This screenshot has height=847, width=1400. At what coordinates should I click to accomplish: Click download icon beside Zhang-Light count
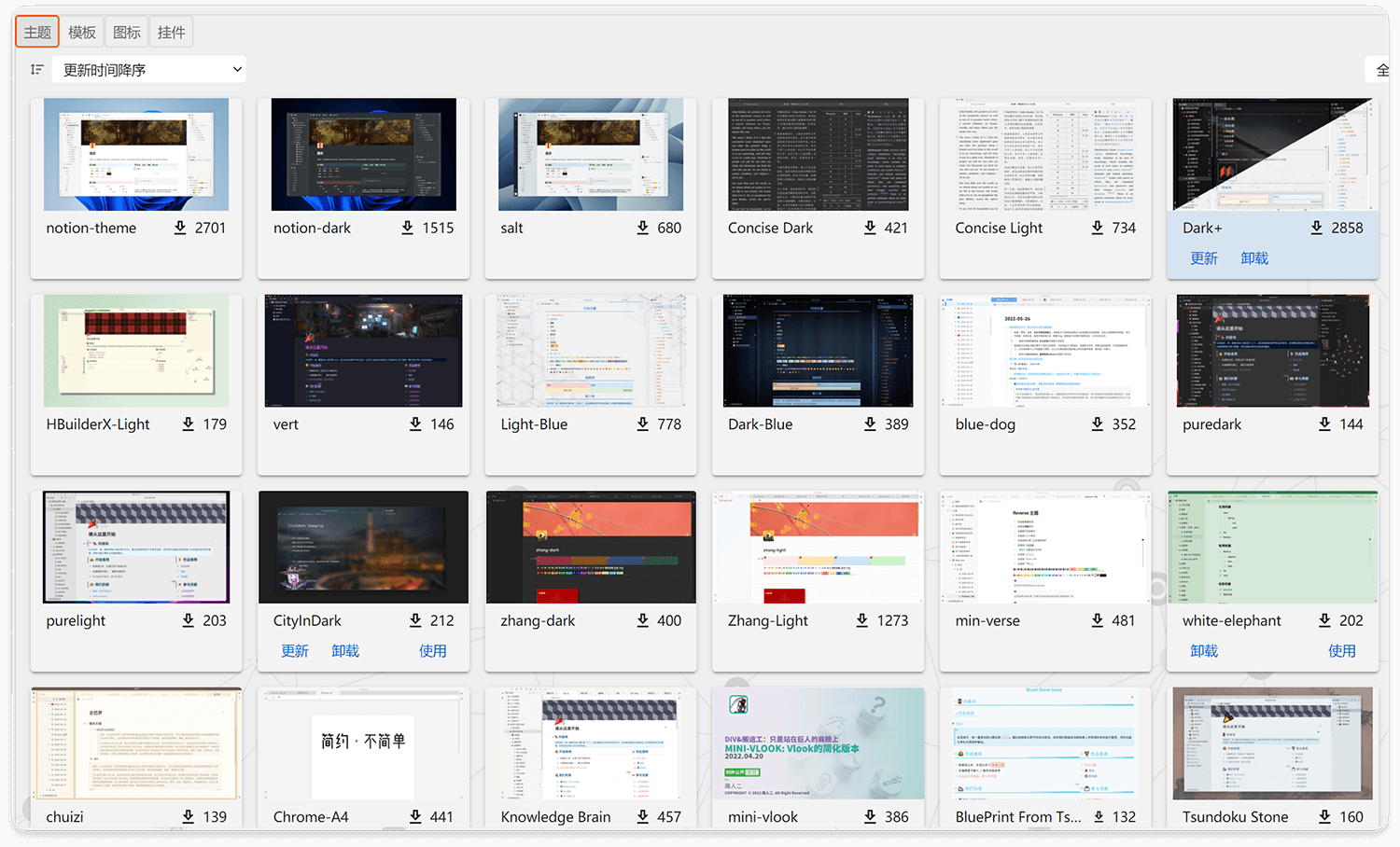(862, 620)
